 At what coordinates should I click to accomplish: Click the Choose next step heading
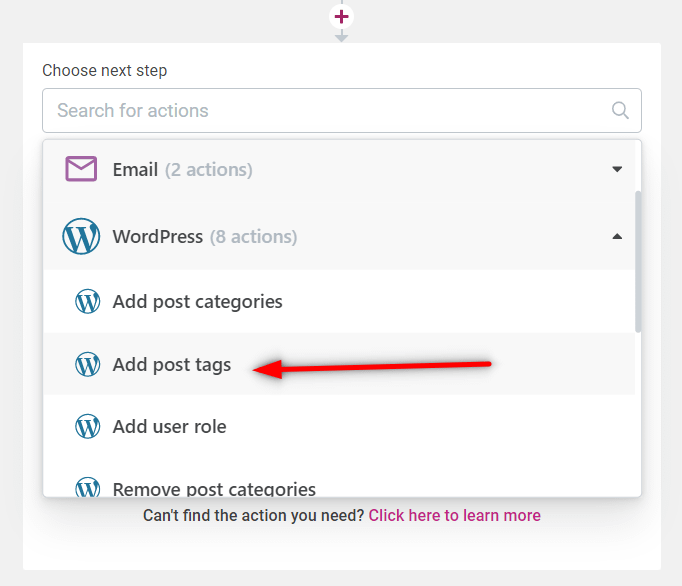[104, 70]
